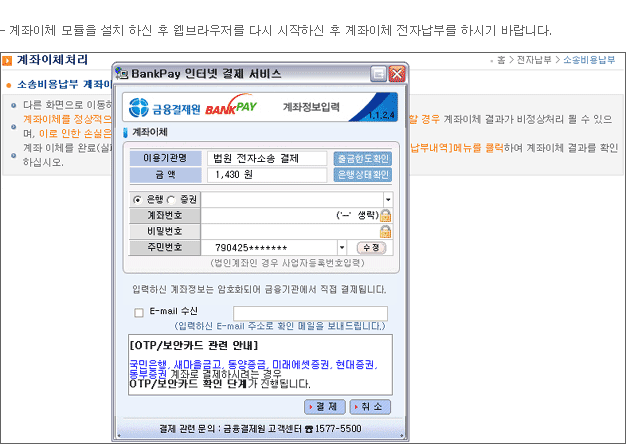This screenshot has height=444, width=626.
Task: Open the 주민번호 dropdown arrow
Action: (342, 248)
